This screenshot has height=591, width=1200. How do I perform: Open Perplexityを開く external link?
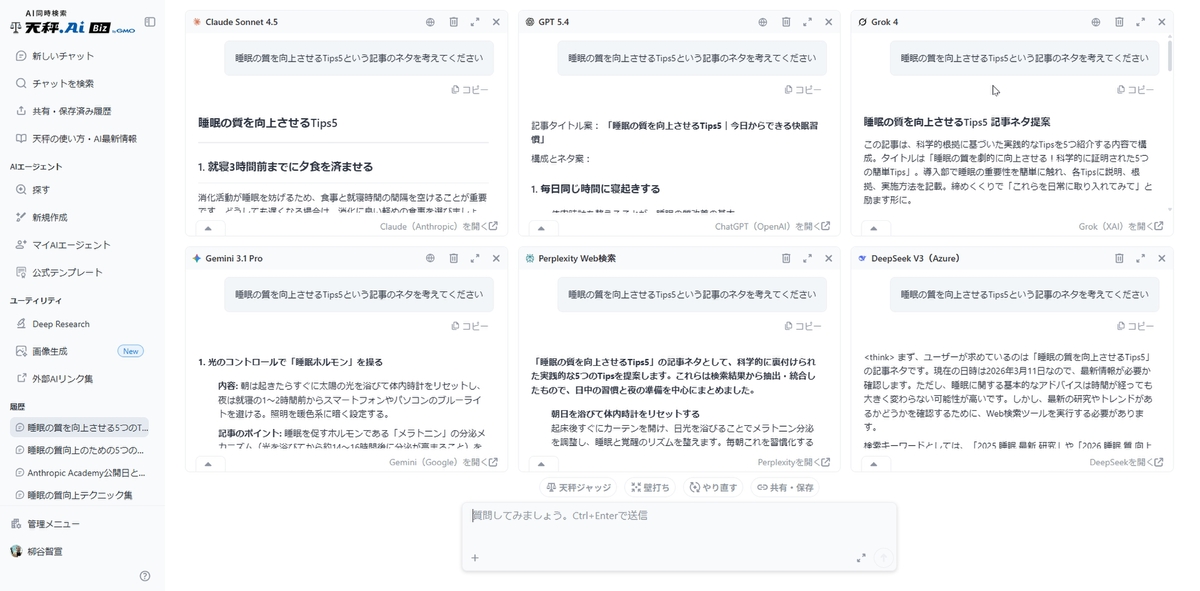point(794,463)
